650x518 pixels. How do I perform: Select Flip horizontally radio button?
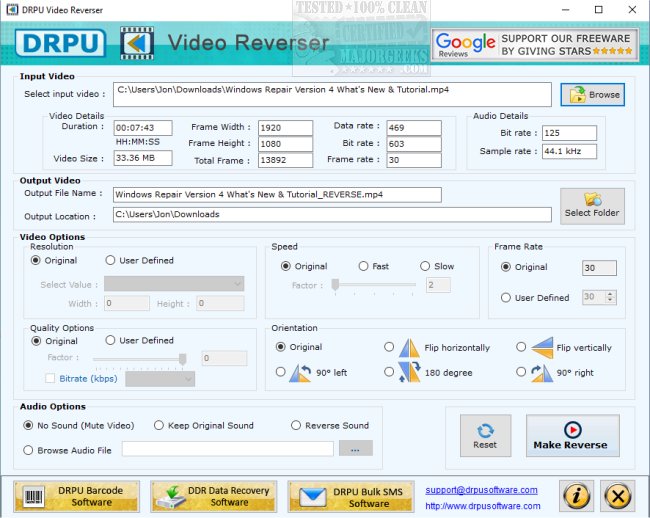[x=389, y=347]
